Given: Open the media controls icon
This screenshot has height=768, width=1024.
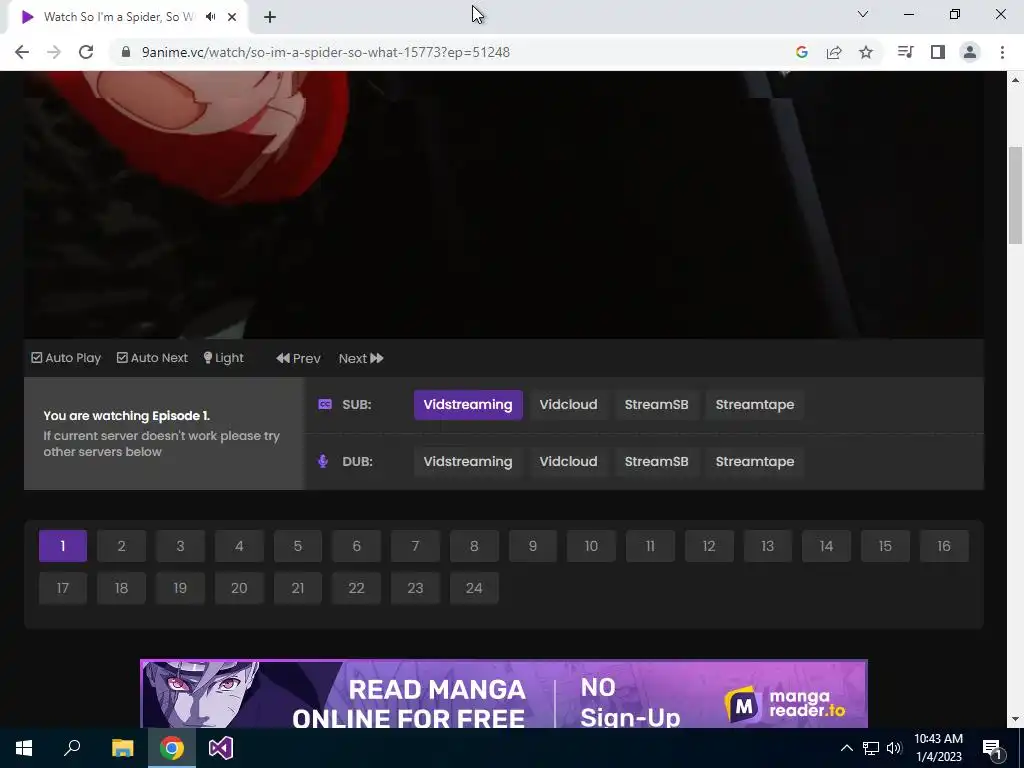Looking at the screenshot, I should 905,52.
